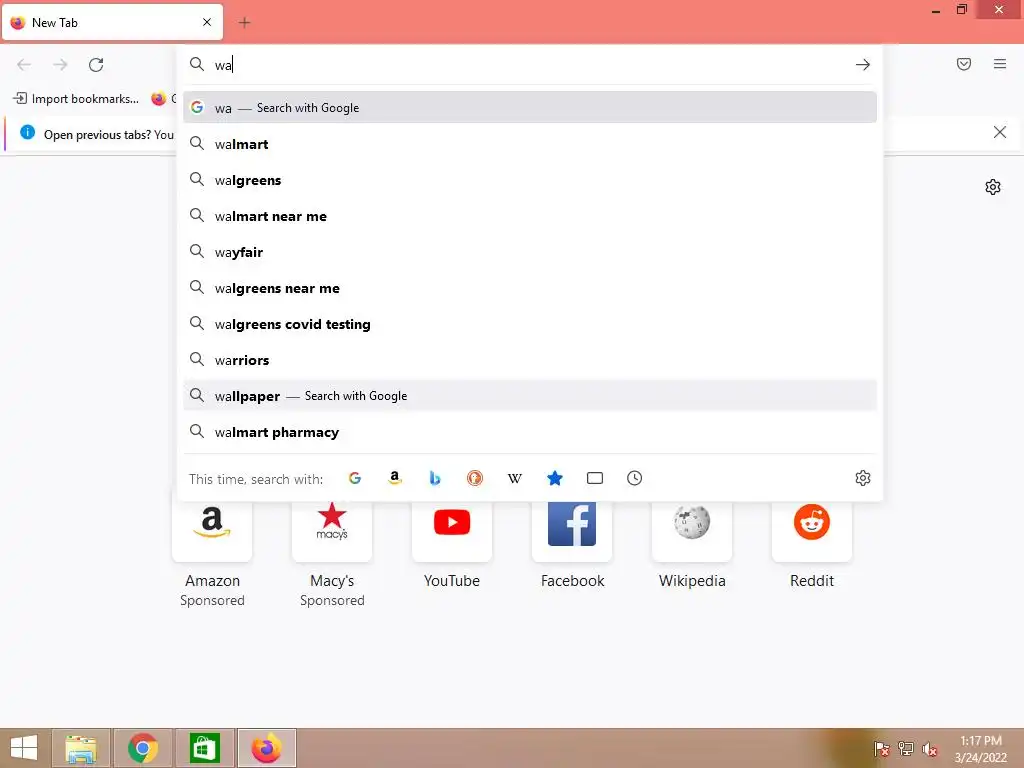Image resolution: width=1024 pixels, height=768 pixels.
Task: Reload the current page
Action: pyautogui.click(x=96, y=65)
